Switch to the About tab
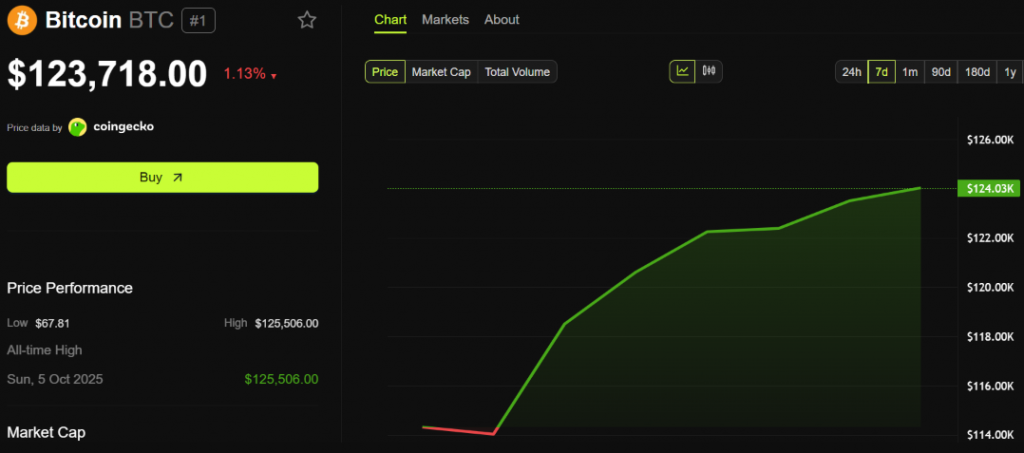 point(501,20)
